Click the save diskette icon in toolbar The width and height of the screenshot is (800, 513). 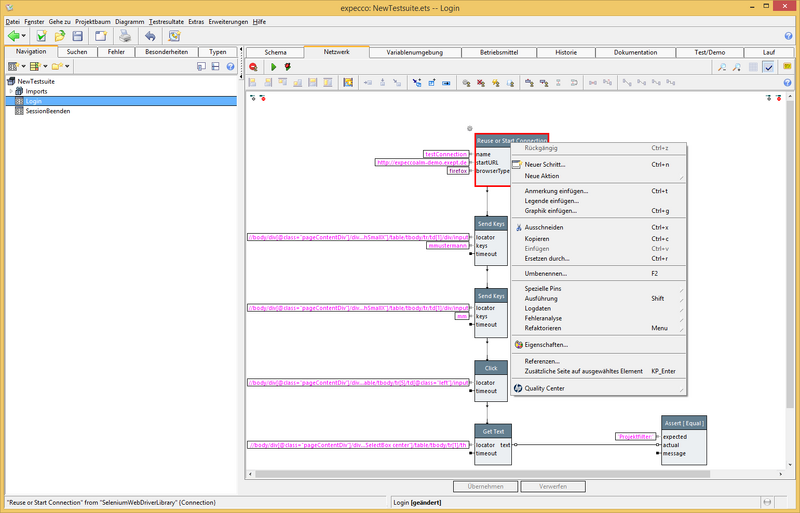(x=79, y=36)
